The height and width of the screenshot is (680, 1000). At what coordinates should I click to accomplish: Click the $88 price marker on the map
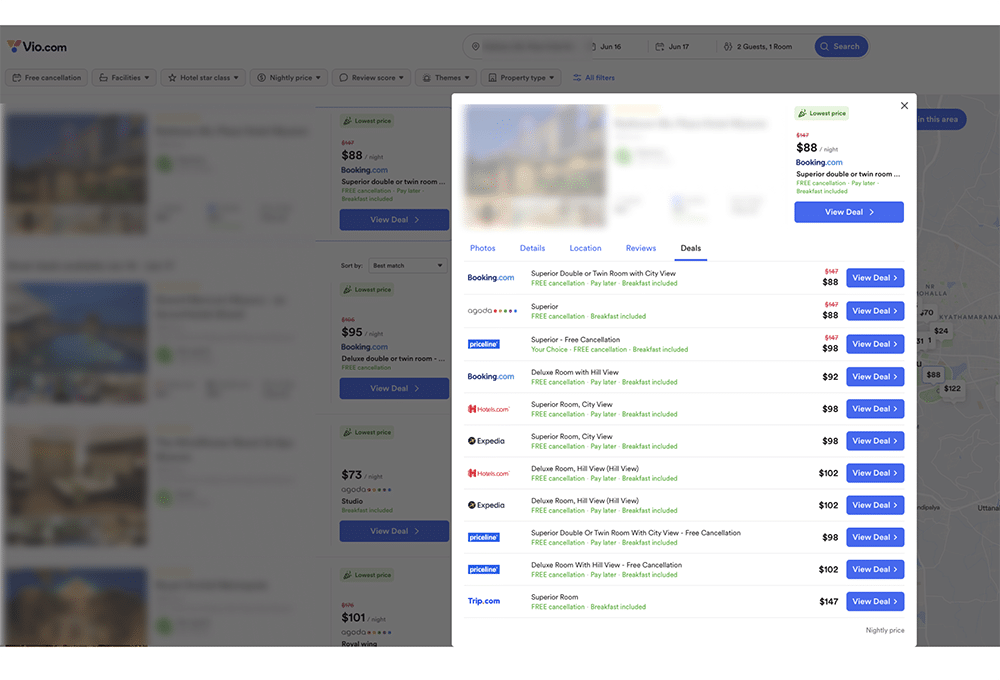point(933,375)
